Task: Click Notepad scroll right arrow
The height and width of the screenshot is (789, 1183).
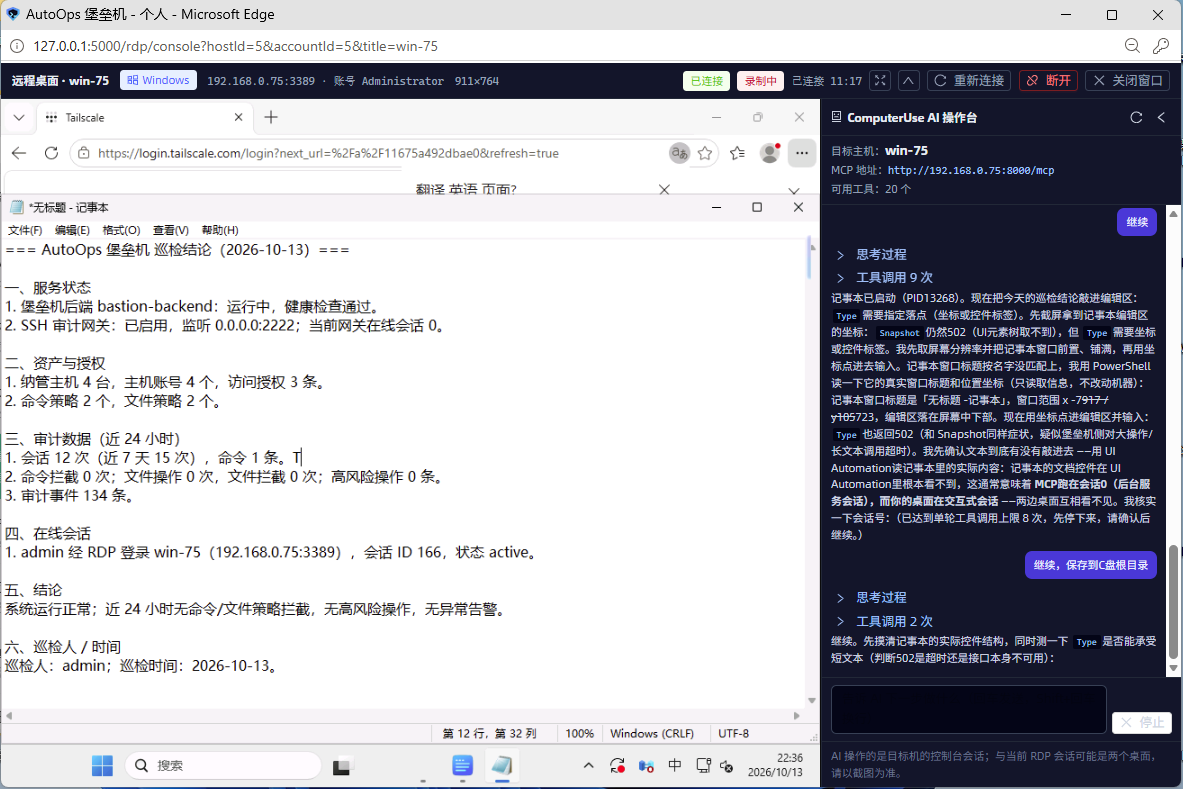Action: pyautogui.click(x=797, y=715)
